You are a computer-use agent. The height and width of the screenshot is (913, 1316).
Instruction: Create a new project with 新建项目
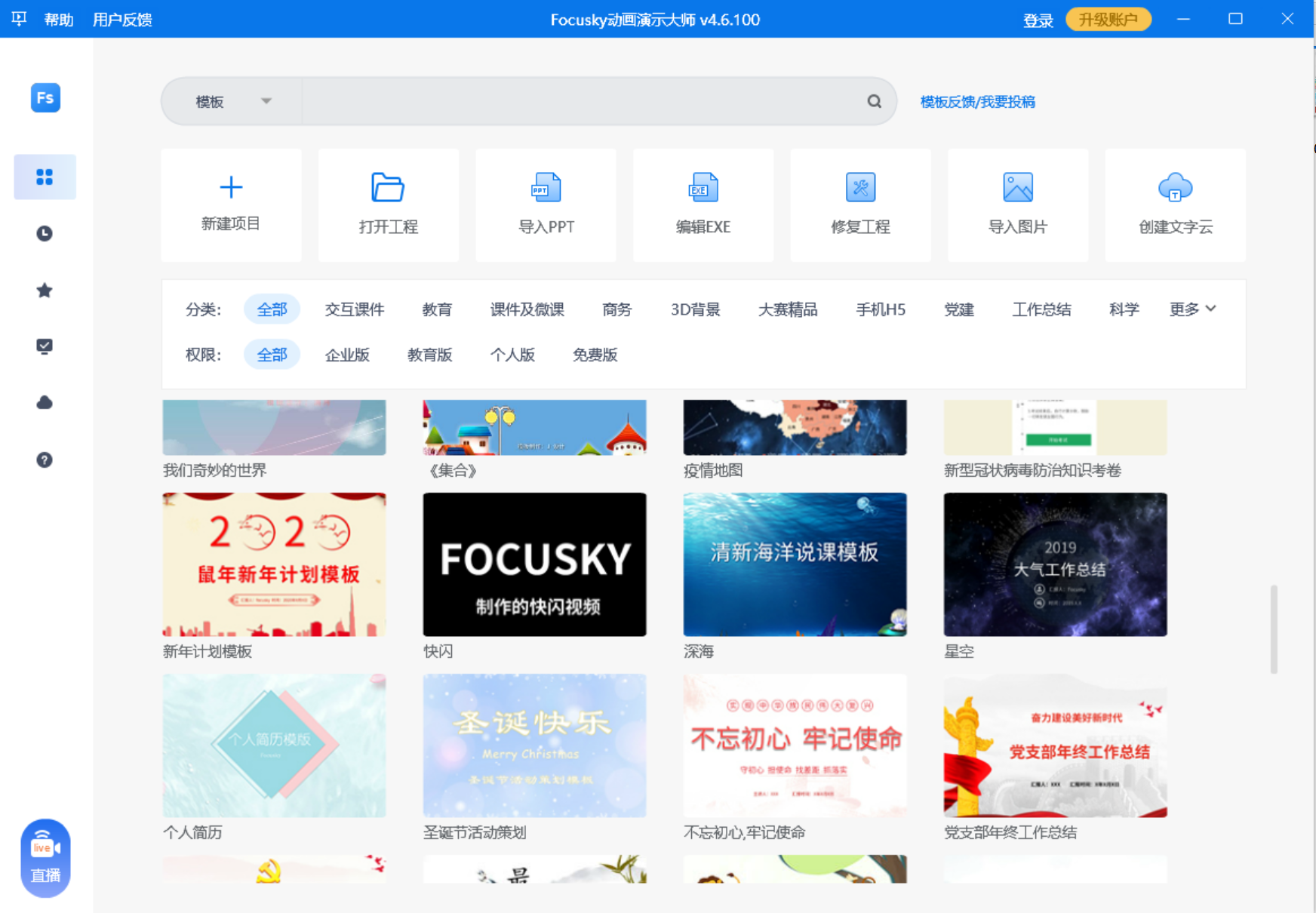click(231, 205)
